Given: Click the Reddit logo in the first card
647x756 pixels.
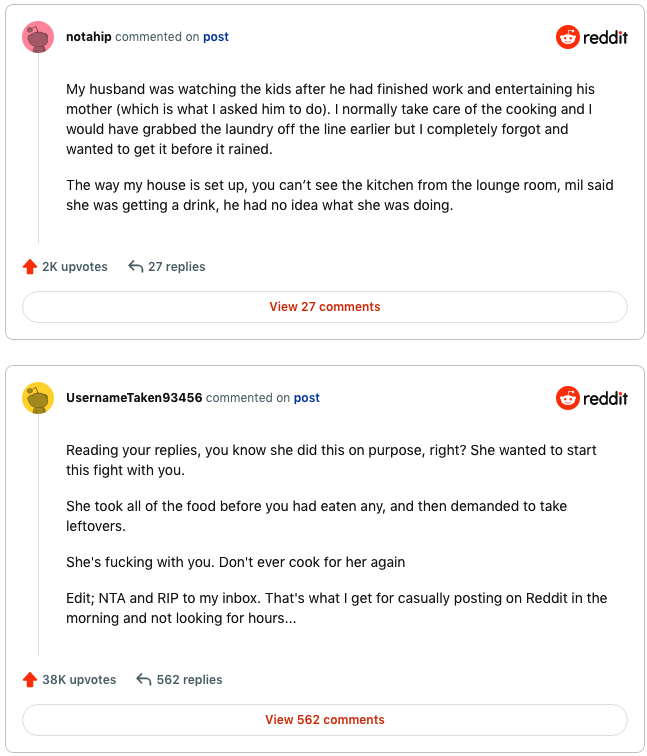Looking at the screenshot, I should 592,37.
